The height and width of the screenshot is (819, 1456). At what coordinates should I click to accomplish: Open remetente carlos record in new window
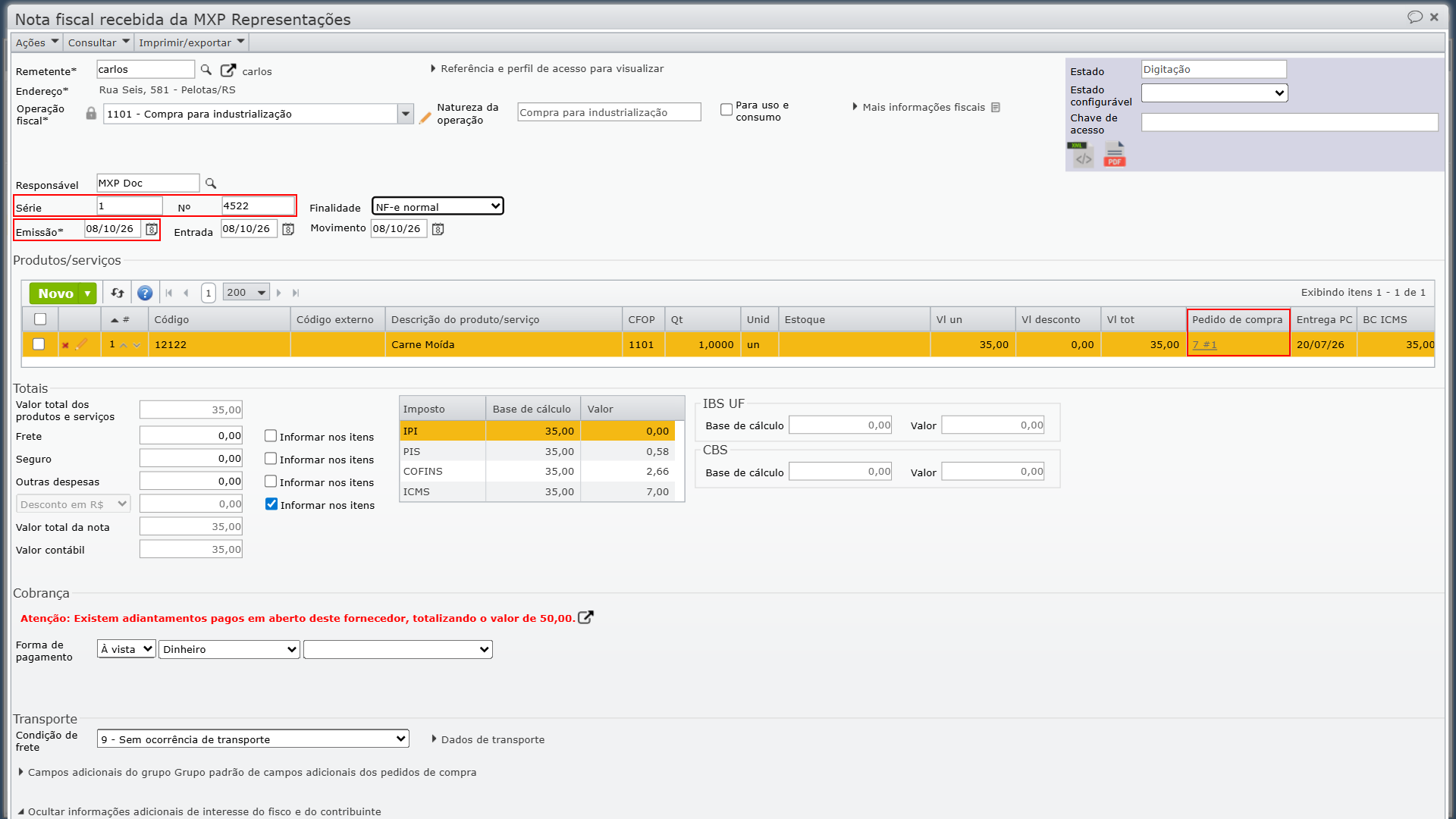point(227,70)
